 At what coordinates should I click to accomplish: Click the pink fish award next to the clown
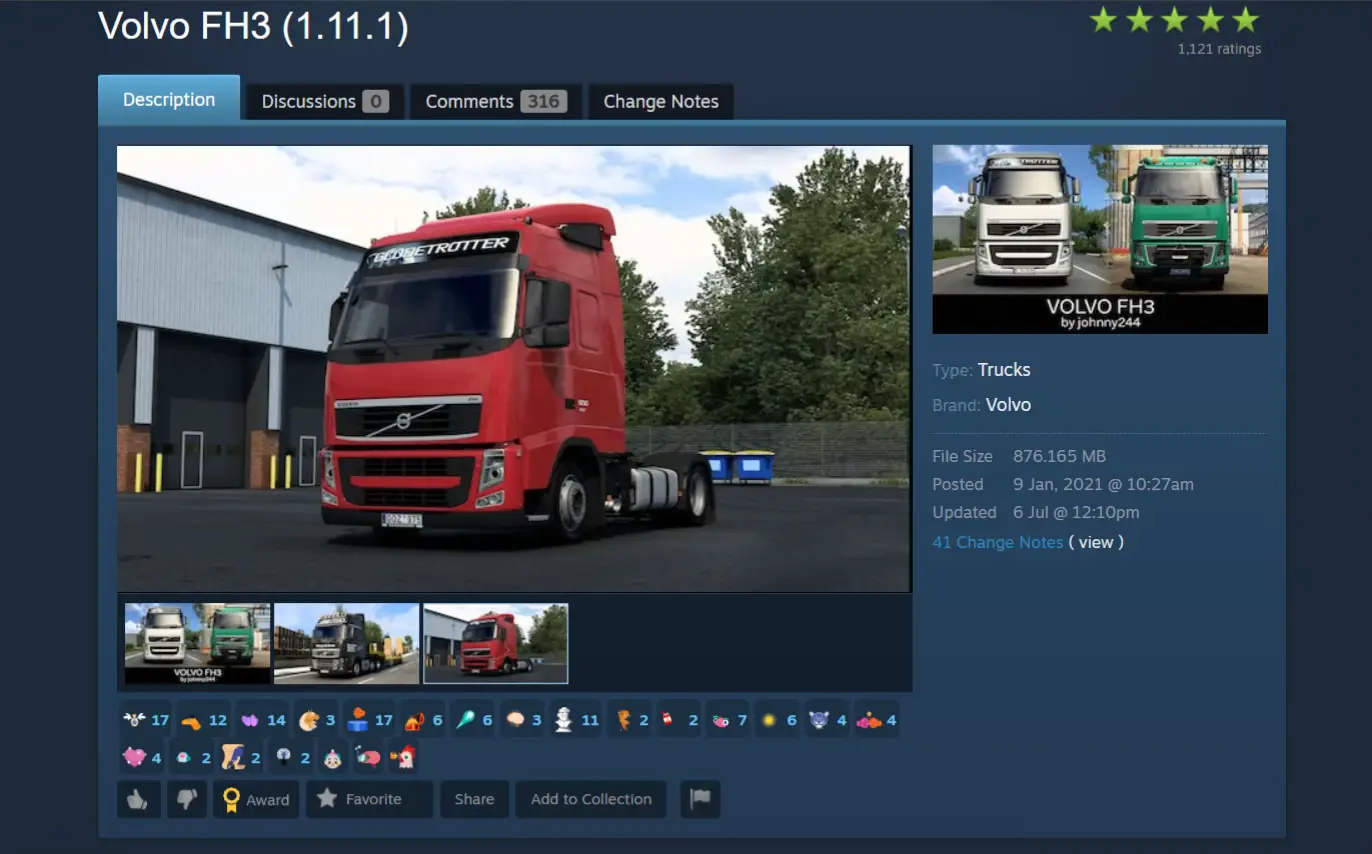point(368,757)
